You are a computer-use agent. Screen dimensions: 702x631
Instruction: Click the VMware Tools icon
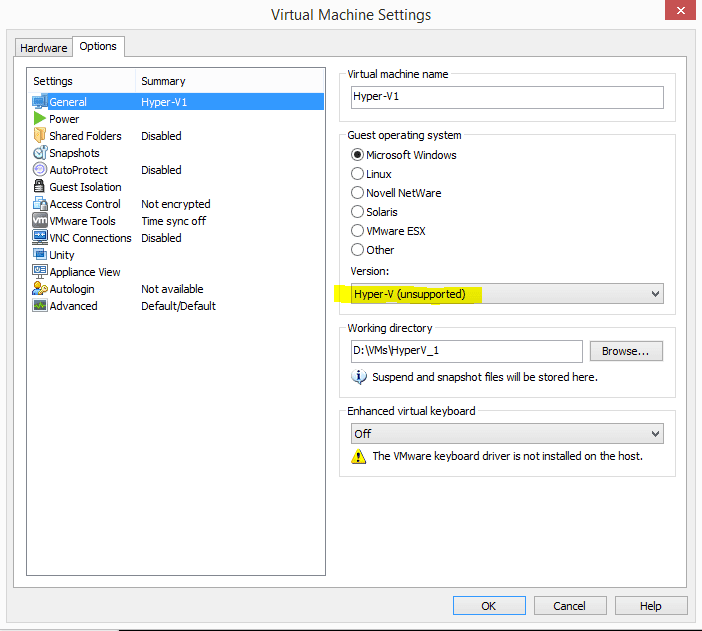pyautogui.click(x=40, y=221)
